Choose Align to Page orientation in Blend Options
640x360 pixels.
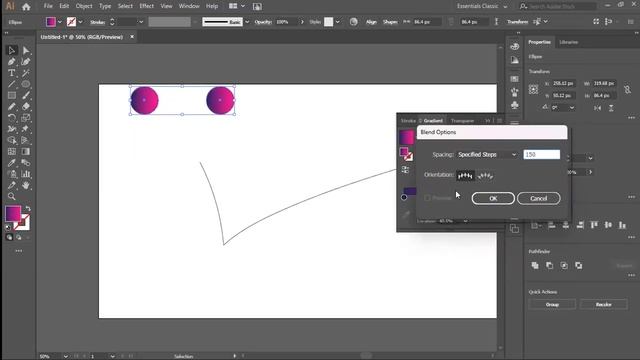pyautogui.click(x=465, y=176)
